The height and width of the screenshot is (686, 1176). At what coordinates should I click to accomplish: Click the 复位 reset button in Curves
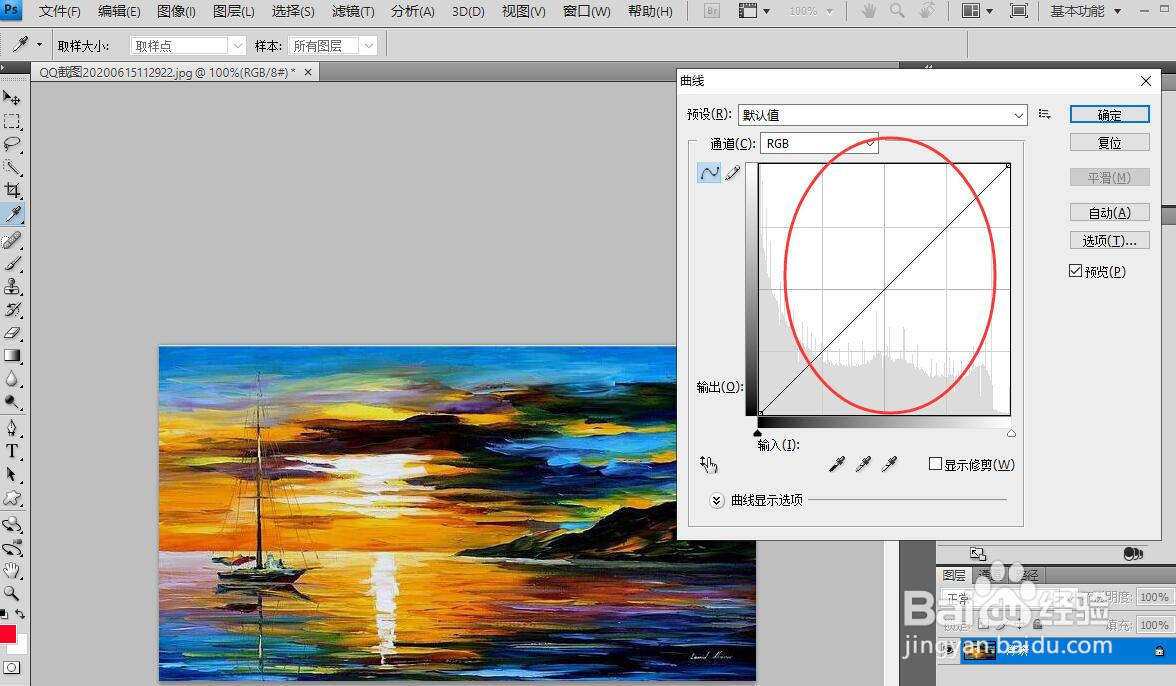click(x=1109, y=142)
